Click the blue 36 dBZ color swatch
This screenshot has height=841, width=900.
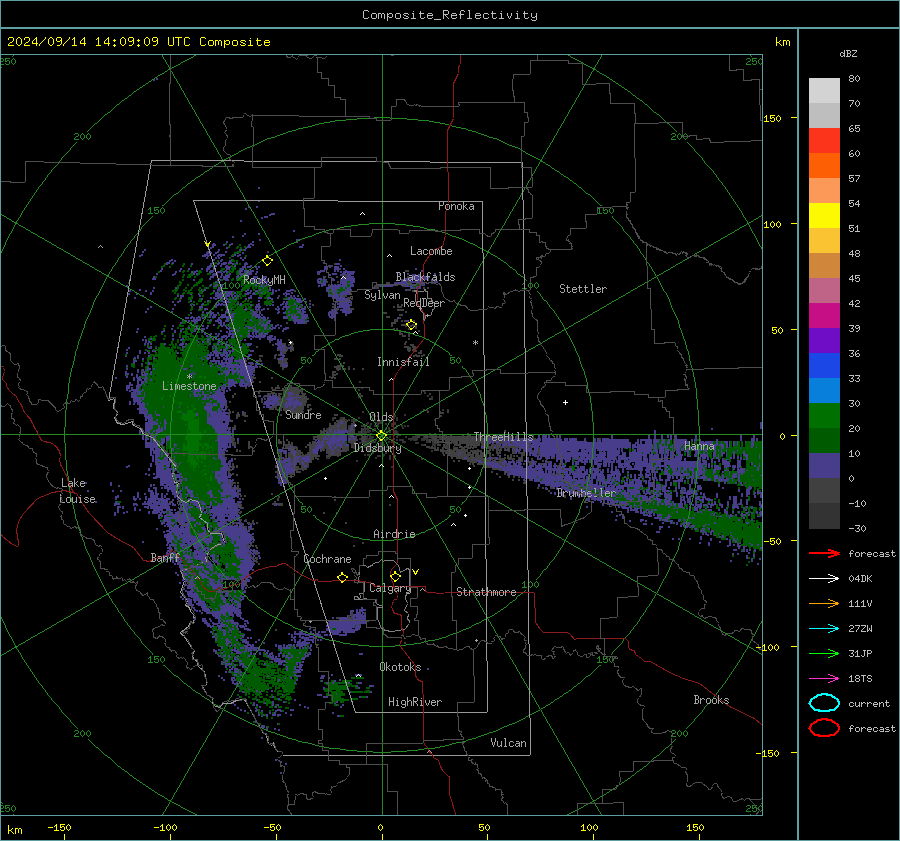[824, 366]
